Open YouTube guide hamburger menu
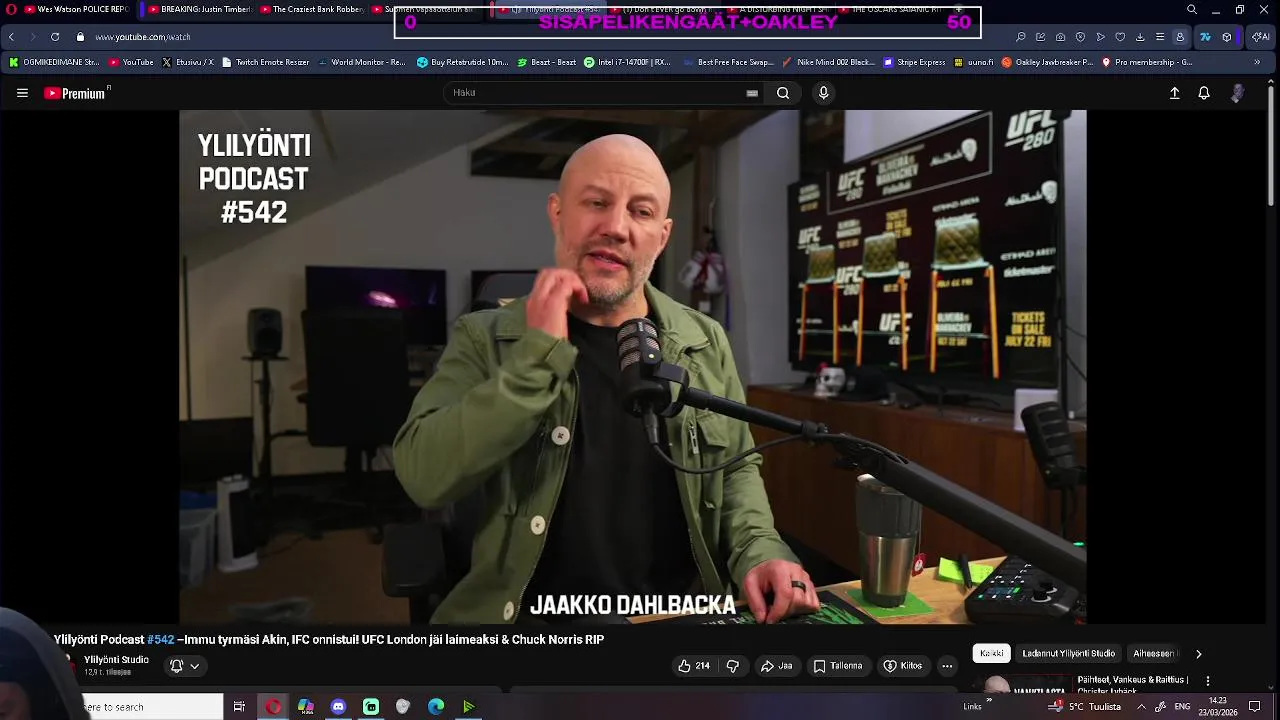1280x720 pixels. click(22, 93)
